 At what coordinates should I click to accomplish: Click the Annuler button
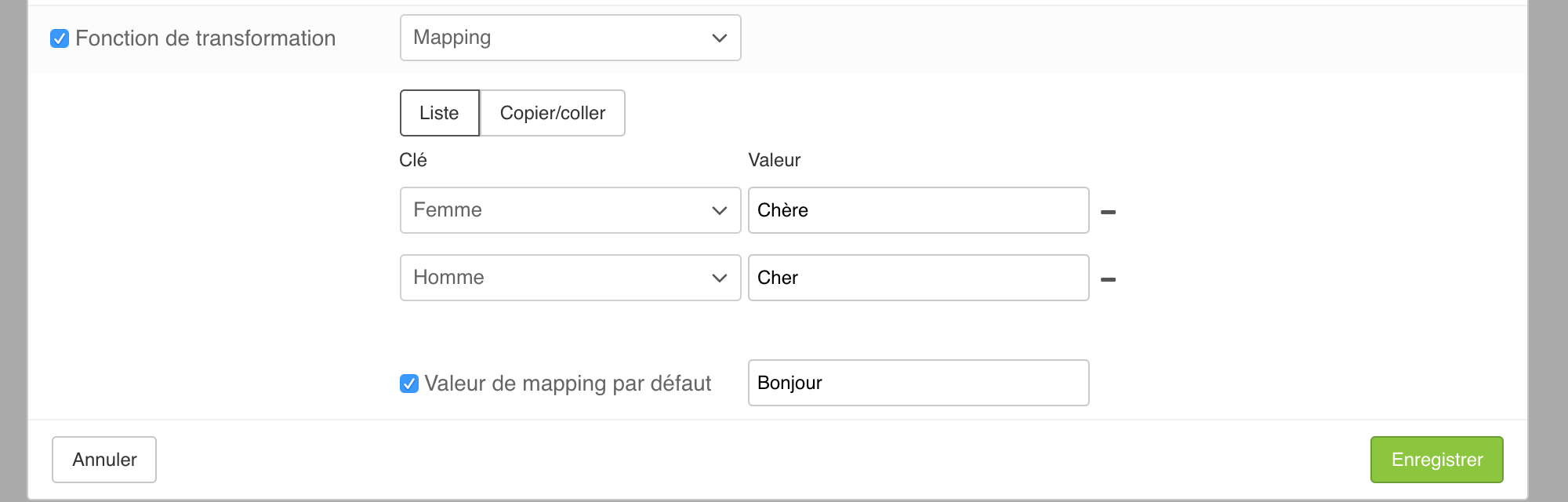pos(104,460)
